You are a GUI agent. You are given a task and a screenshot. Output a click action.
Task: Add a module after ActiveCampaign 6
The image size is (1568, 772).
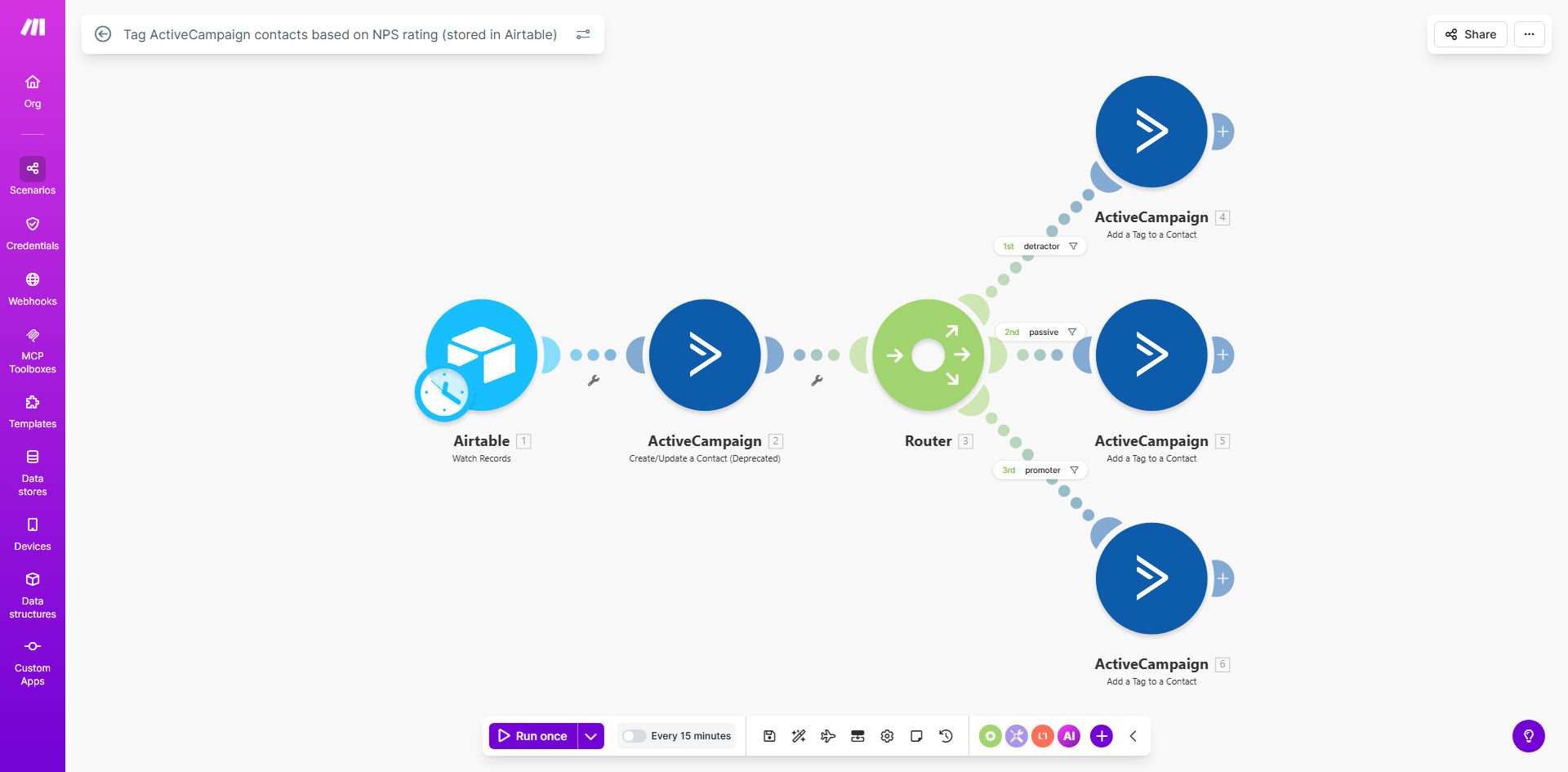click(x=1223, y=578)
